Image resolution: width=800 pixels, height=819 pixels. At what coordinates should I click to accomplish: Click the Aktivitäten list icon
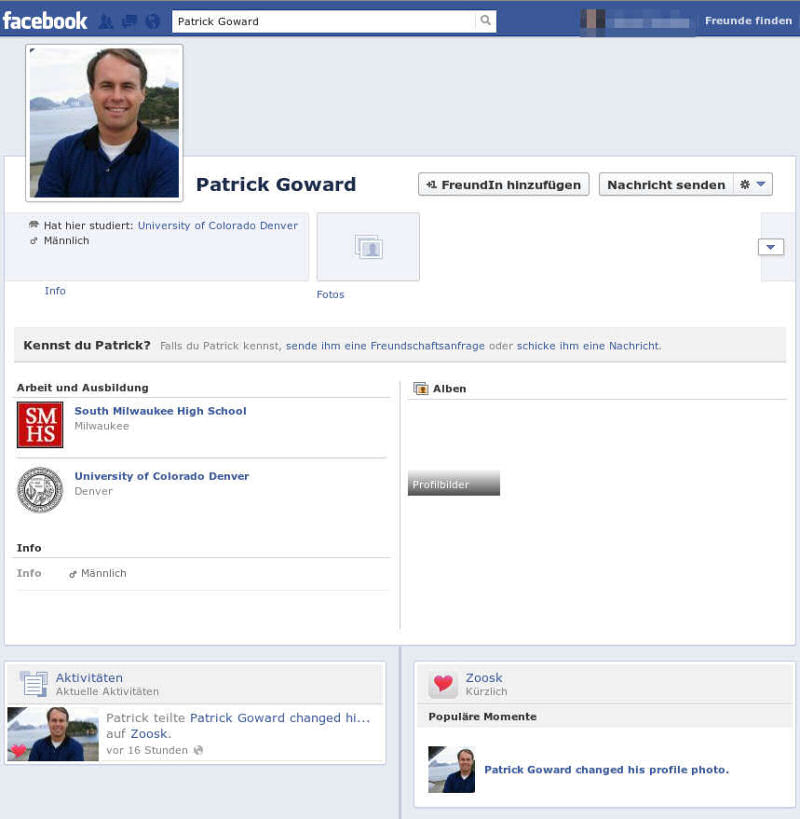point(34,684)
